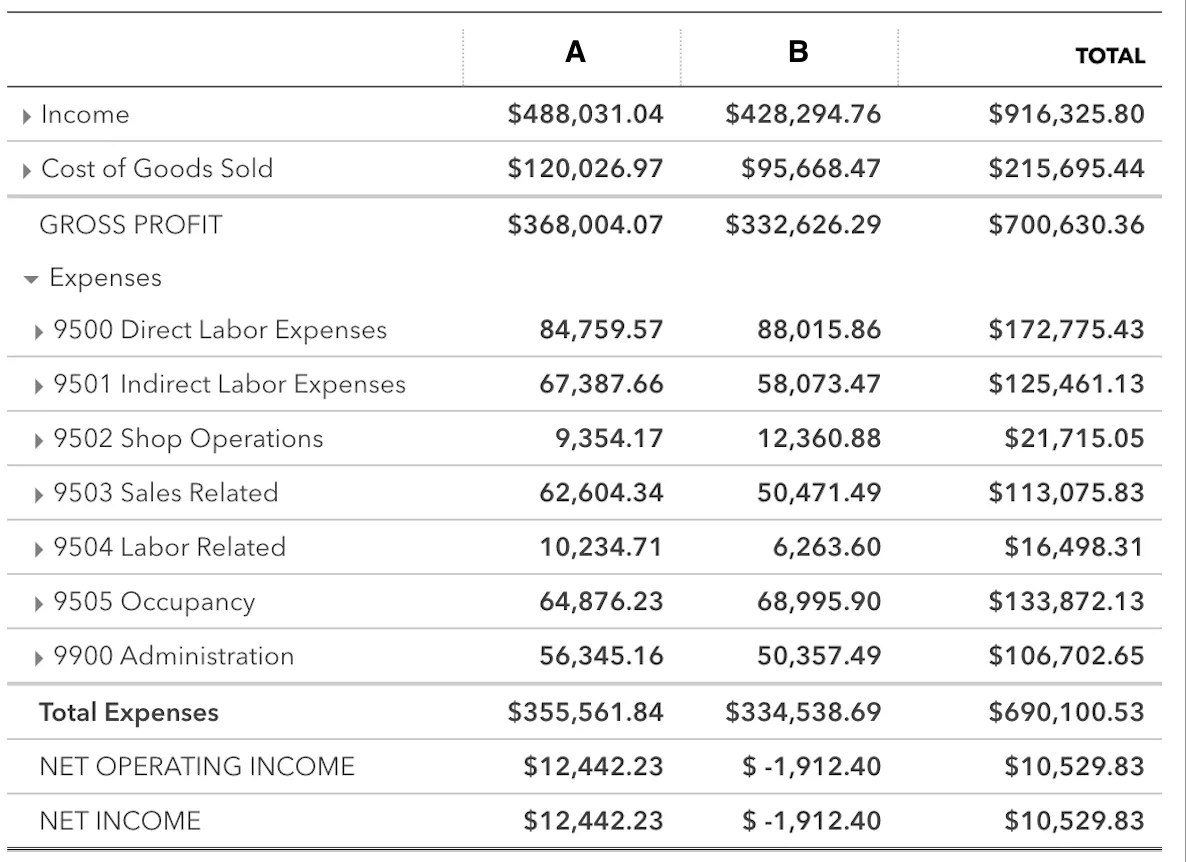
Task: Expand 9501 Indirect Labor Expenses
Action: pos(39,386)
